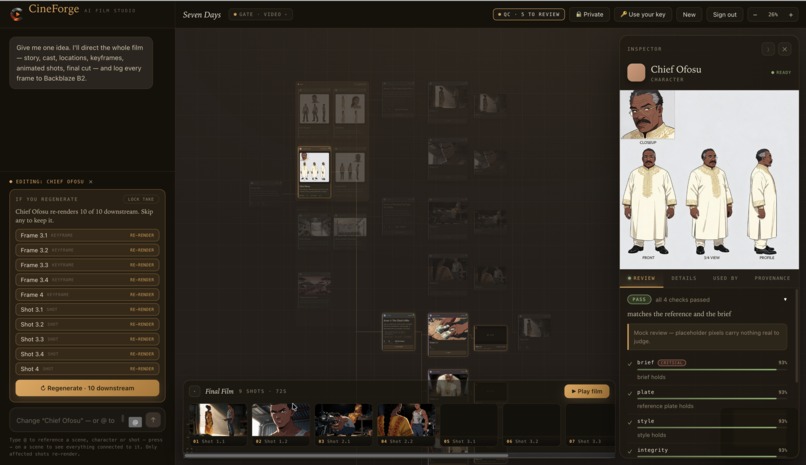This screenshot has height=465, width=806.
Task: Click the 26% zoom level value
Action: pos(773,14)
